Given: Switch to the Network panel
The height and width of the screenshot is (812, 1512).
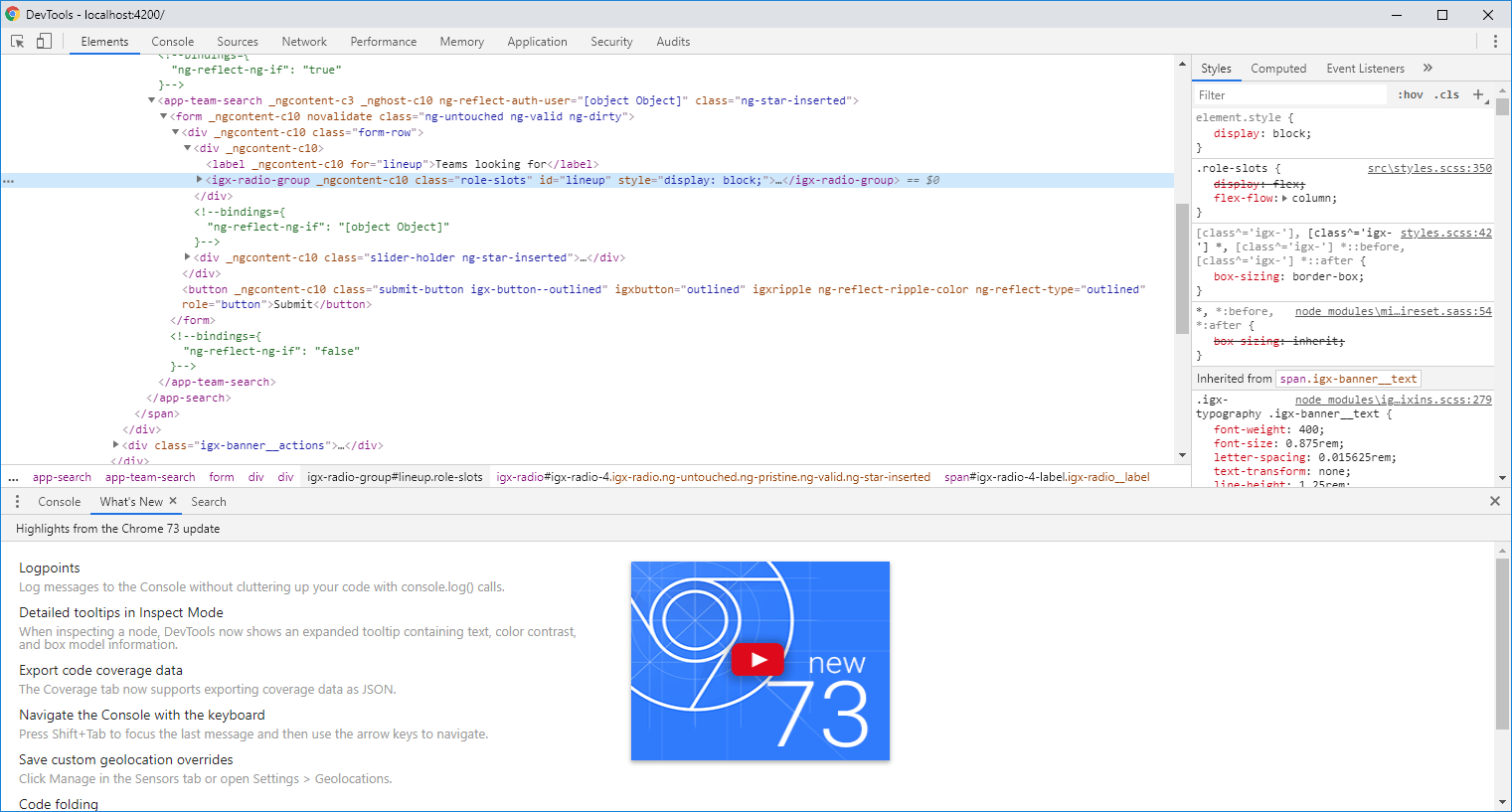Looking at the screenshot, I should click(303, 41).
